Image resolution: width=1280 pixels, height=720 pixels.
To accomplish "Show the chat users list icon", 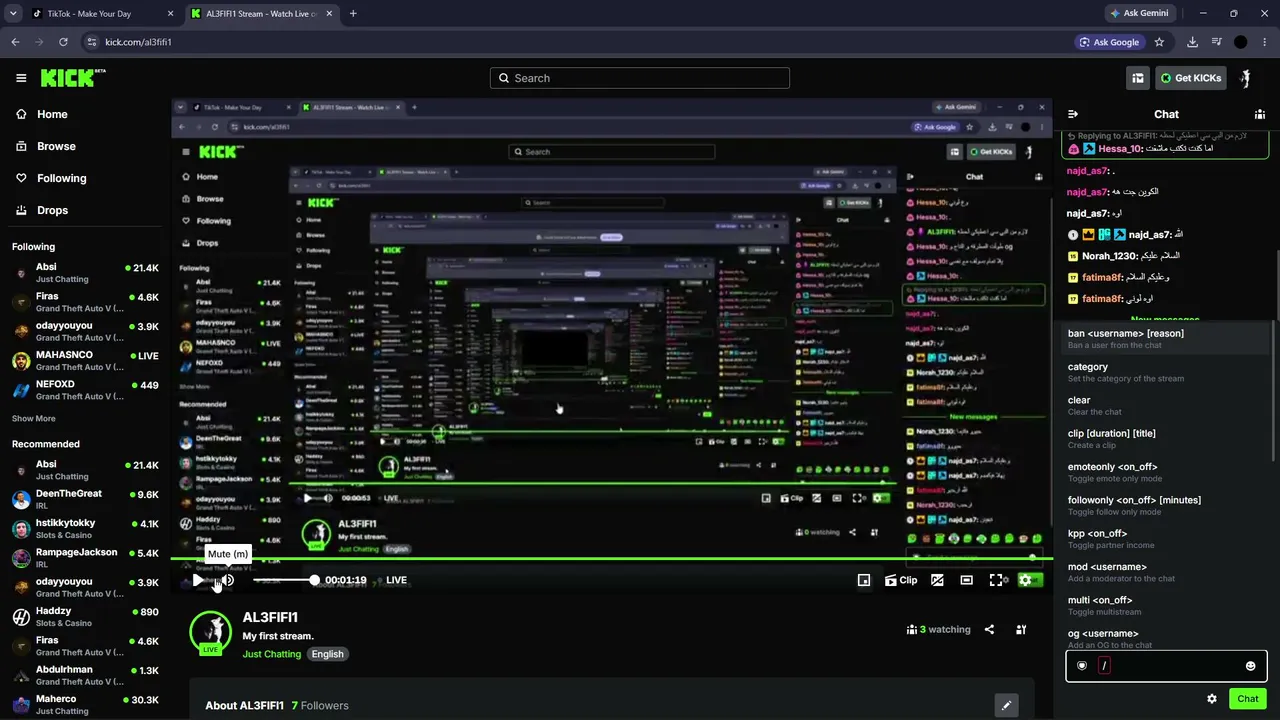I will pyautogui.click(x=1260, y=114).
